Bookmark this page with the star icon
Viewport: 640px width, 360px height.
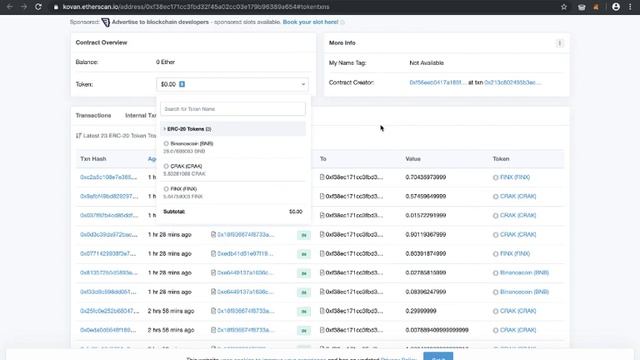(564, 7)
